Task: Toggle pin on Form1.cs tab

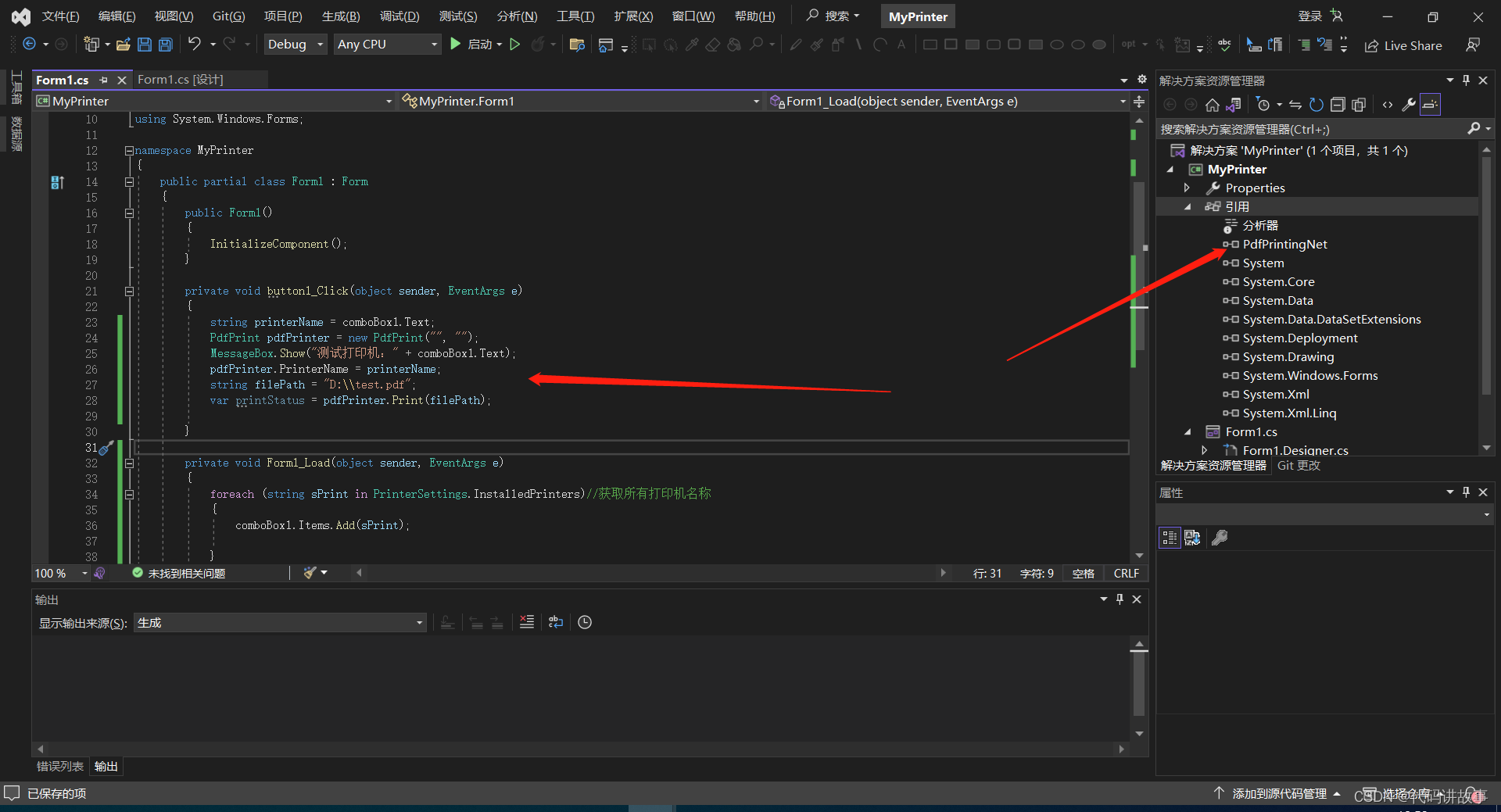Action: click(103, 80)
